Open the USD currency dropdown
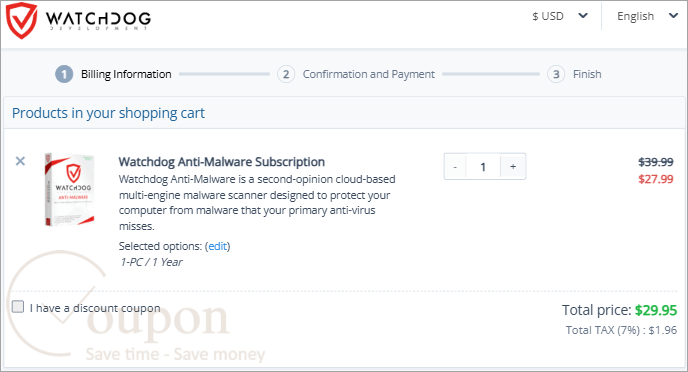 [559, 16]
